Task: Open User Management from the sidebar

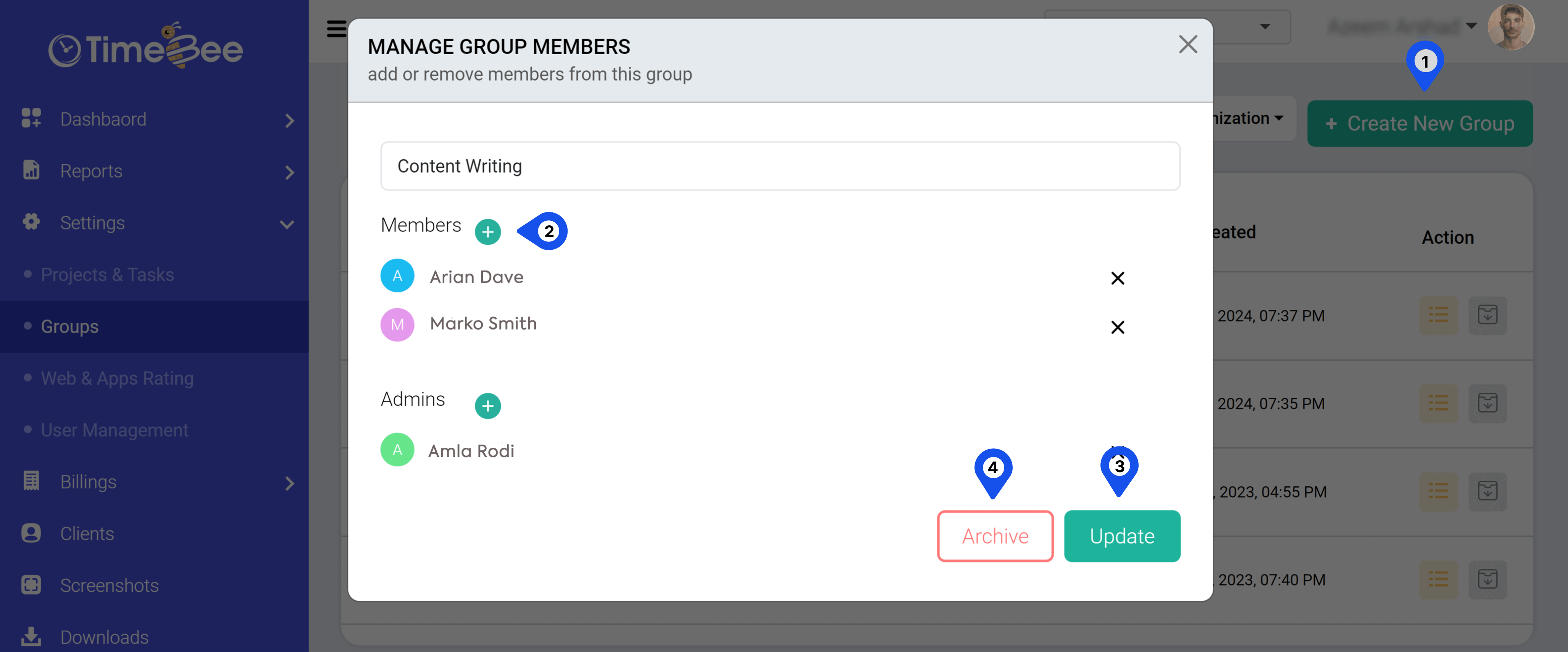Action: pyautogui.click(x=115, y=430)
